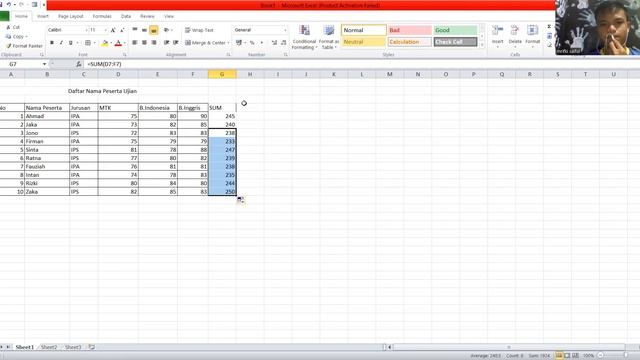Open Format as Table menu
This screenshot has width=640, height=360.
pos(329,38)
